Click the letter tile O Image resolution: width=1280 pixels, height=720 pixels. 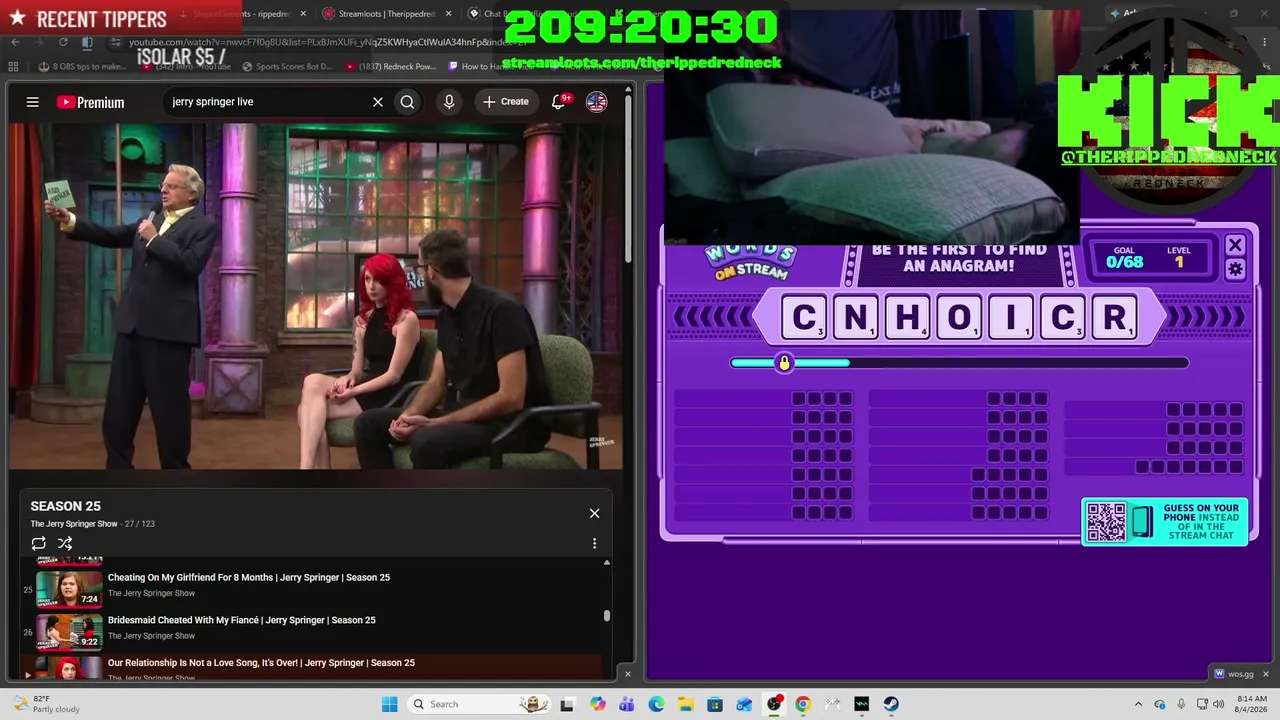[x=959, y=318]
